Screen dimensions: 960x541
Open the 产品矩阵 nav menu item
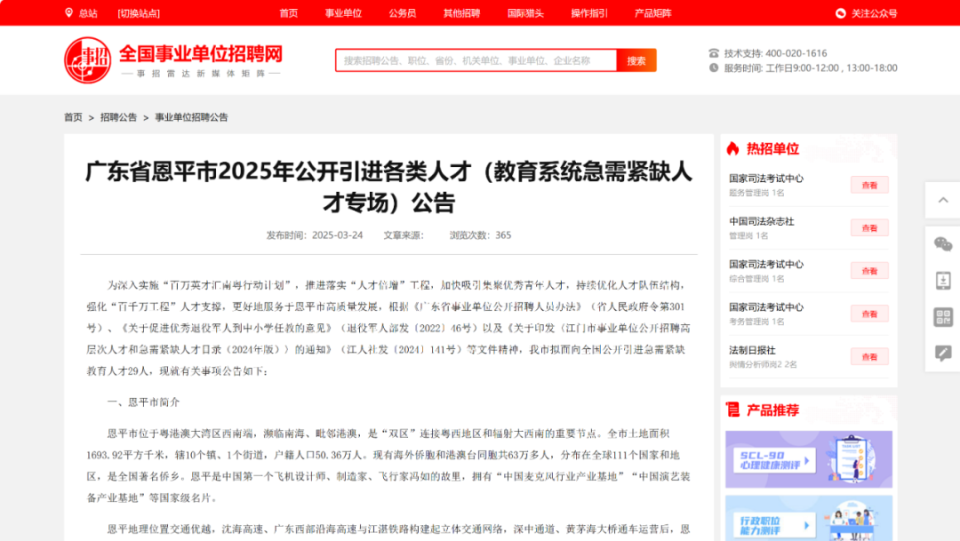[653, 13]
